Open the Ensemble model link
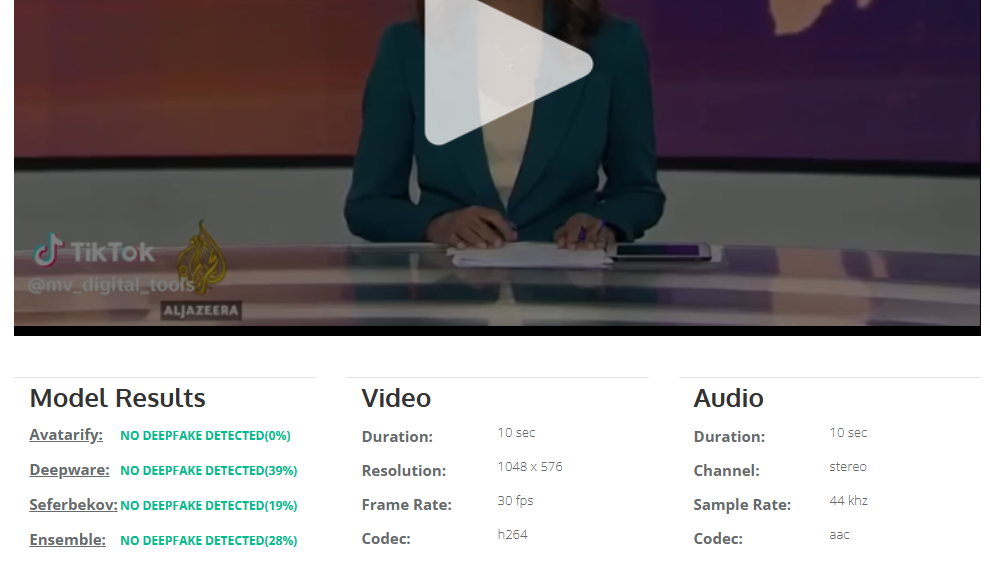 [x=67, y=540]
